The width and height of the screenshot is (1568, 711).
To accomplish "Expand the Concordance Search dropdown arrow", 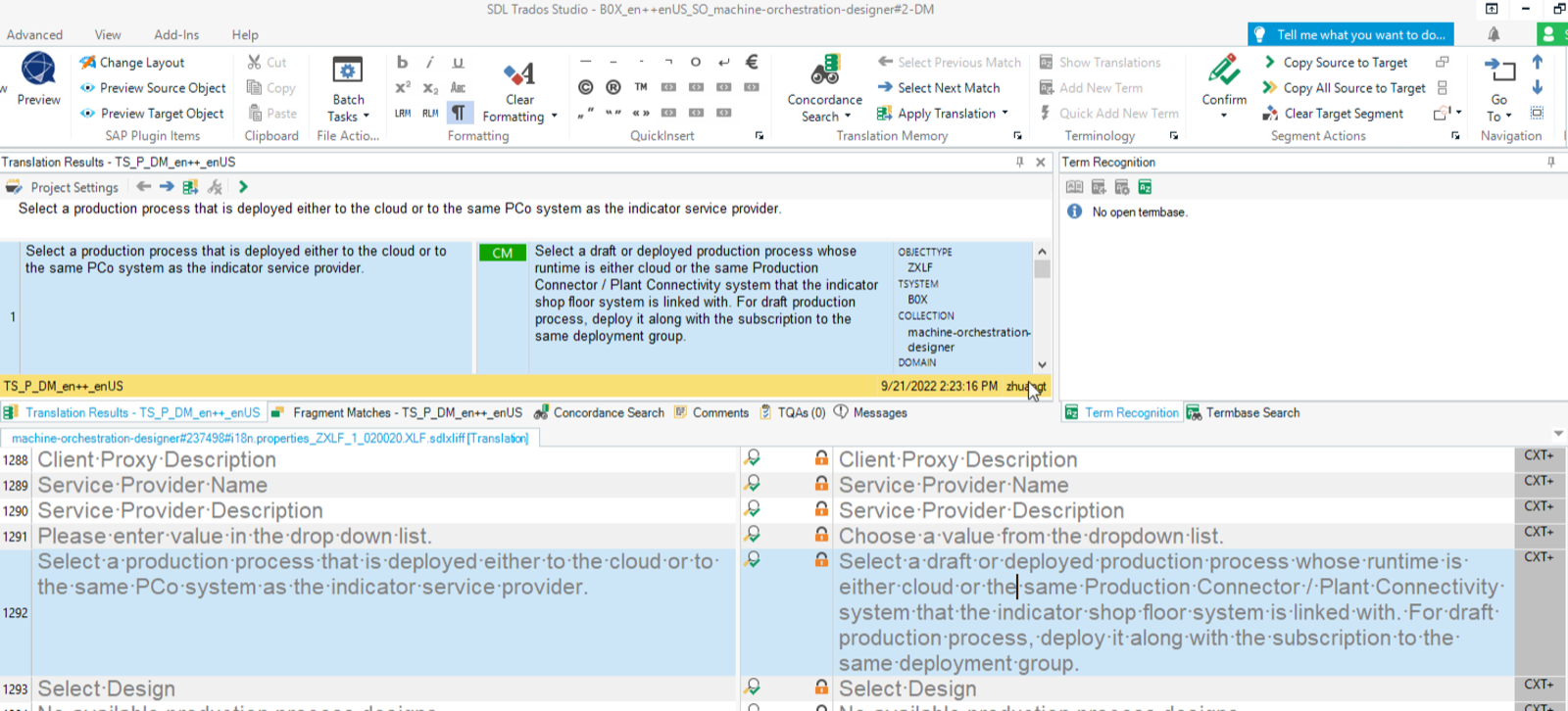I will tap(847, 117).
